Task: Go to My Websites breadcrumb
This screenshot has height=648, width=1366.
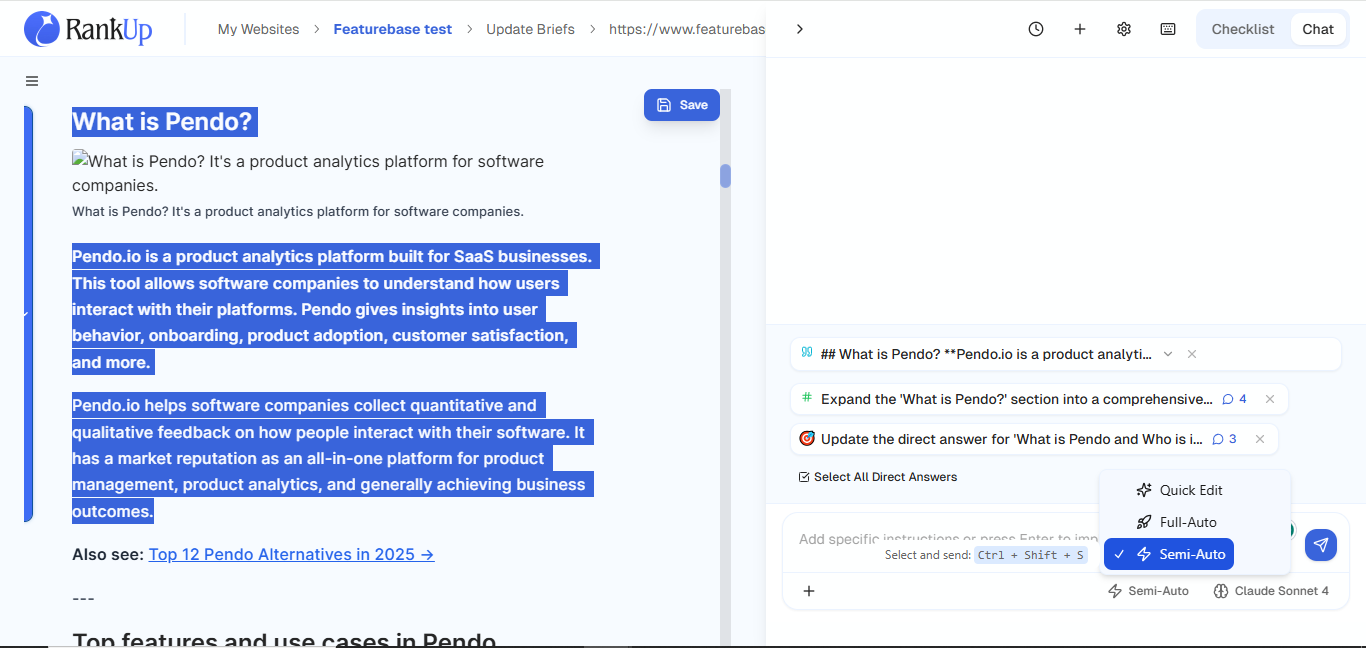Action: tap(258, 29)
